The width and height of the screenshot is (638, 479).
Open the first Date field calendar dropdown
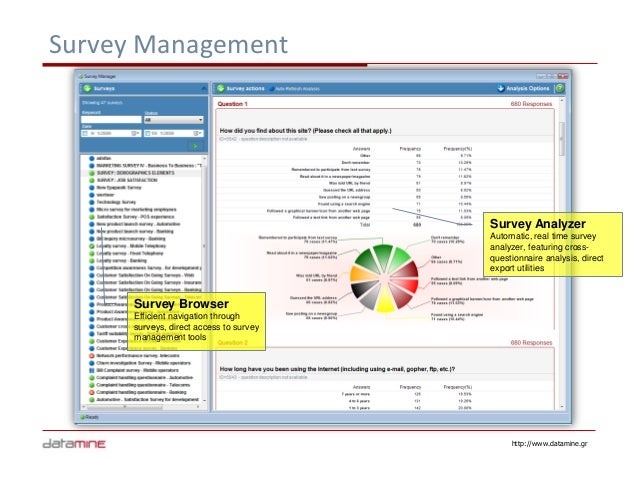[x=136, y=133]
